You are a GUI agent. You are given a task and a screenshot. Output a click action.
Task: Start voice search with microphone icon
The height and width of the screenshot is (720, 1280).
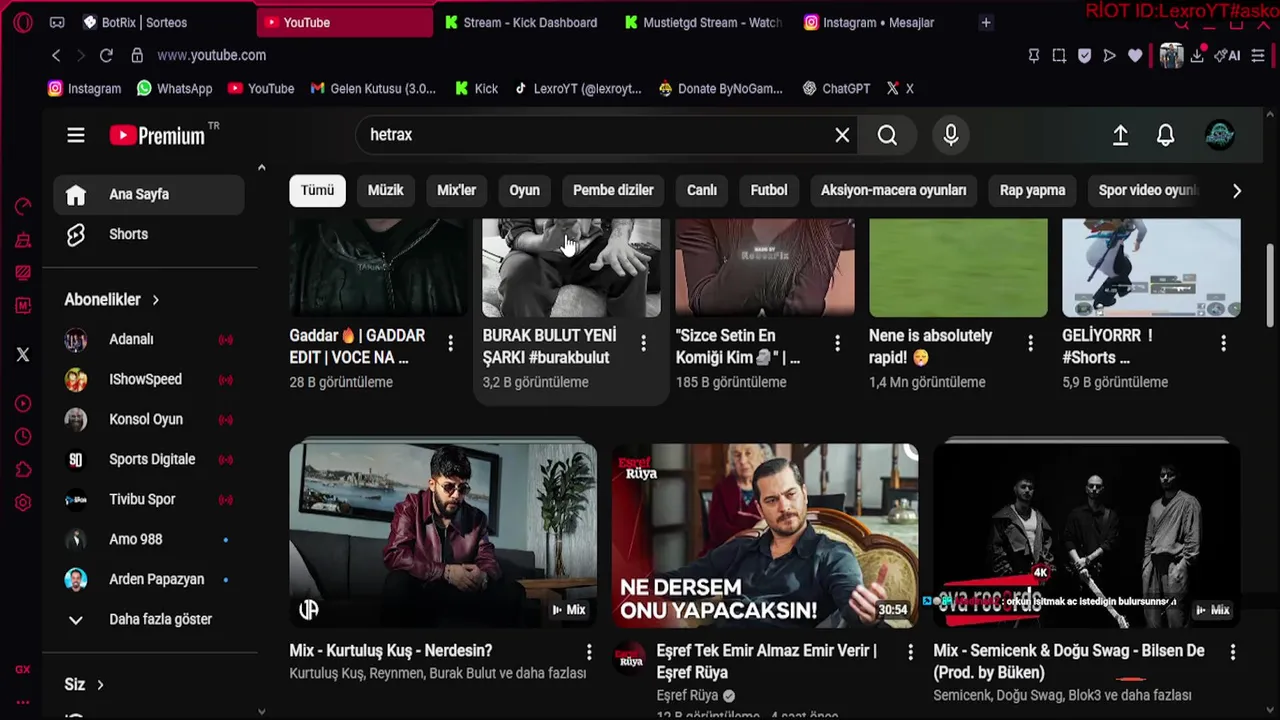(951, 135)
